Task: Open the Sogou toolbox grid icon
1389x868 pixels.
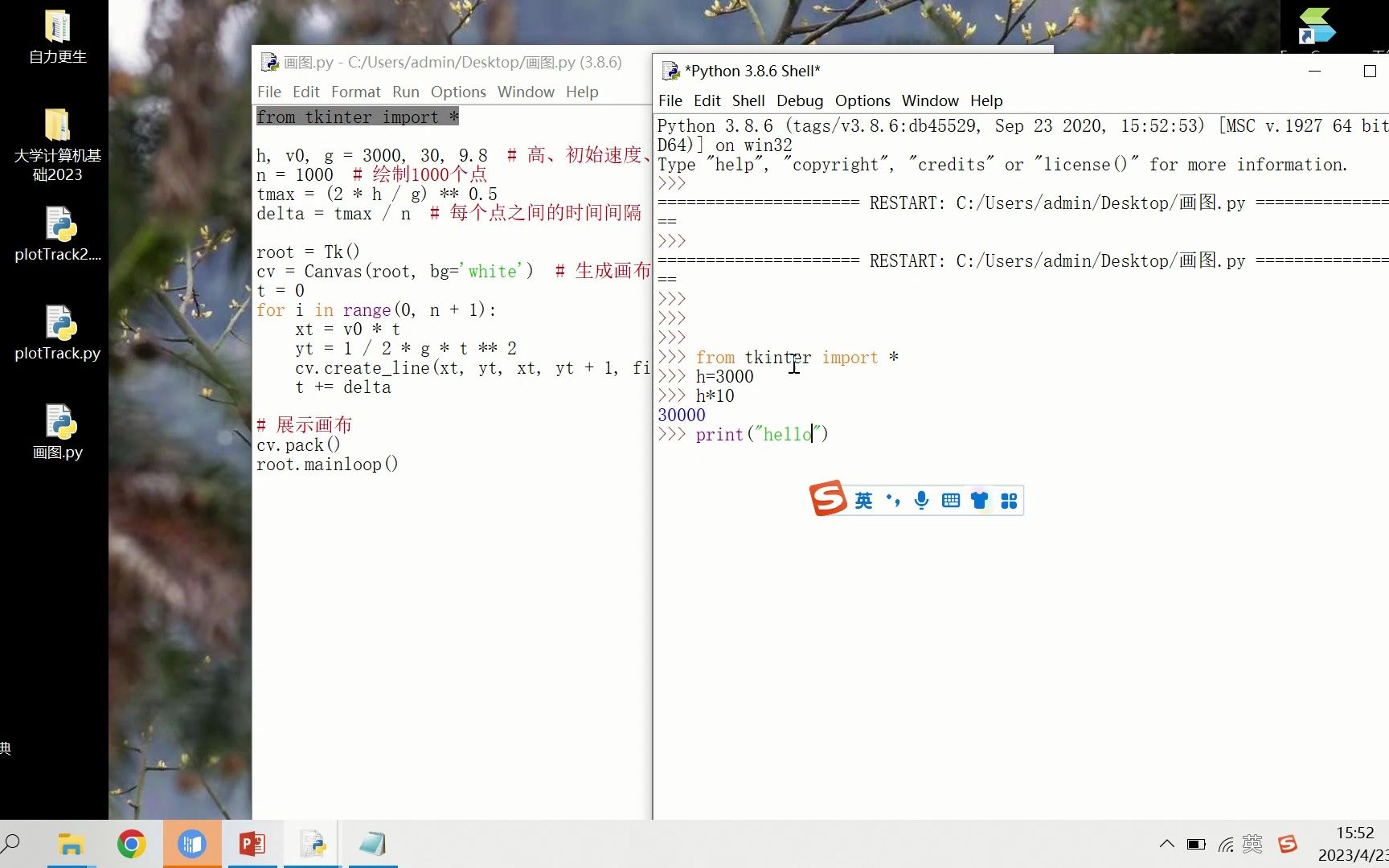Action: 1010,501
